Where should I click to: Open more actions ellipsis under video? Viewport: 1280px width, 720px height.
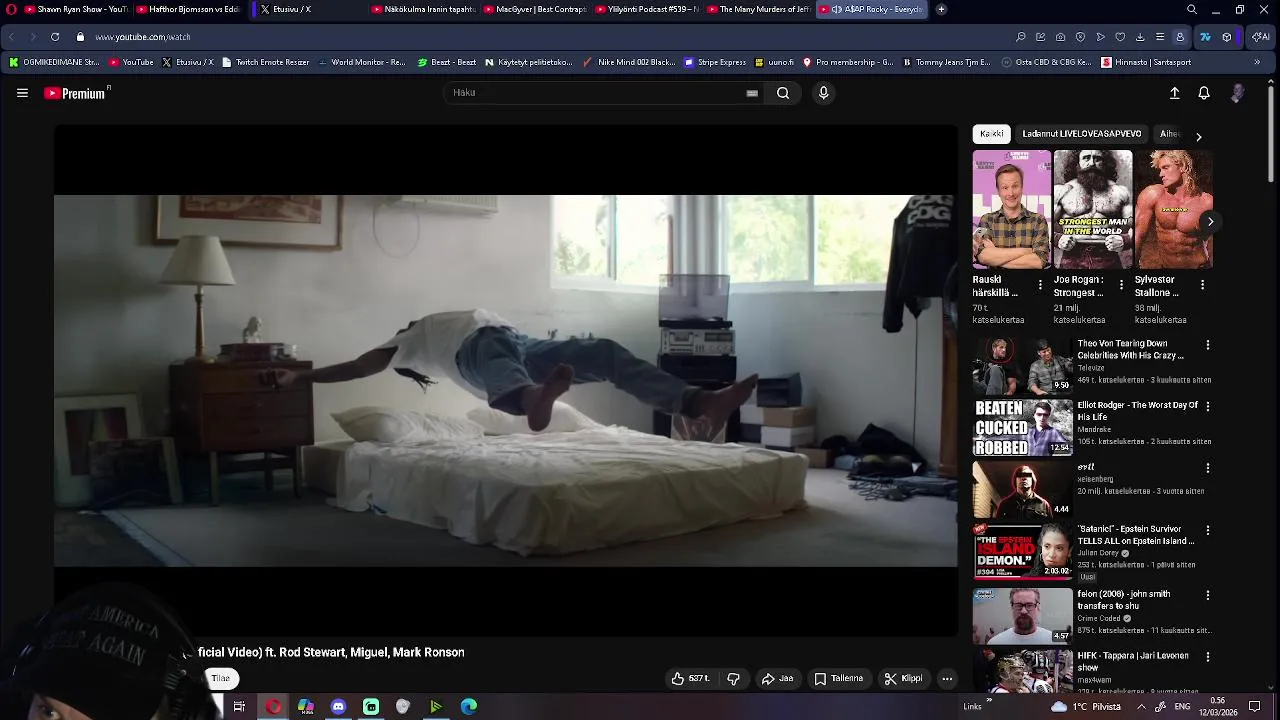(x=947, y=679)
